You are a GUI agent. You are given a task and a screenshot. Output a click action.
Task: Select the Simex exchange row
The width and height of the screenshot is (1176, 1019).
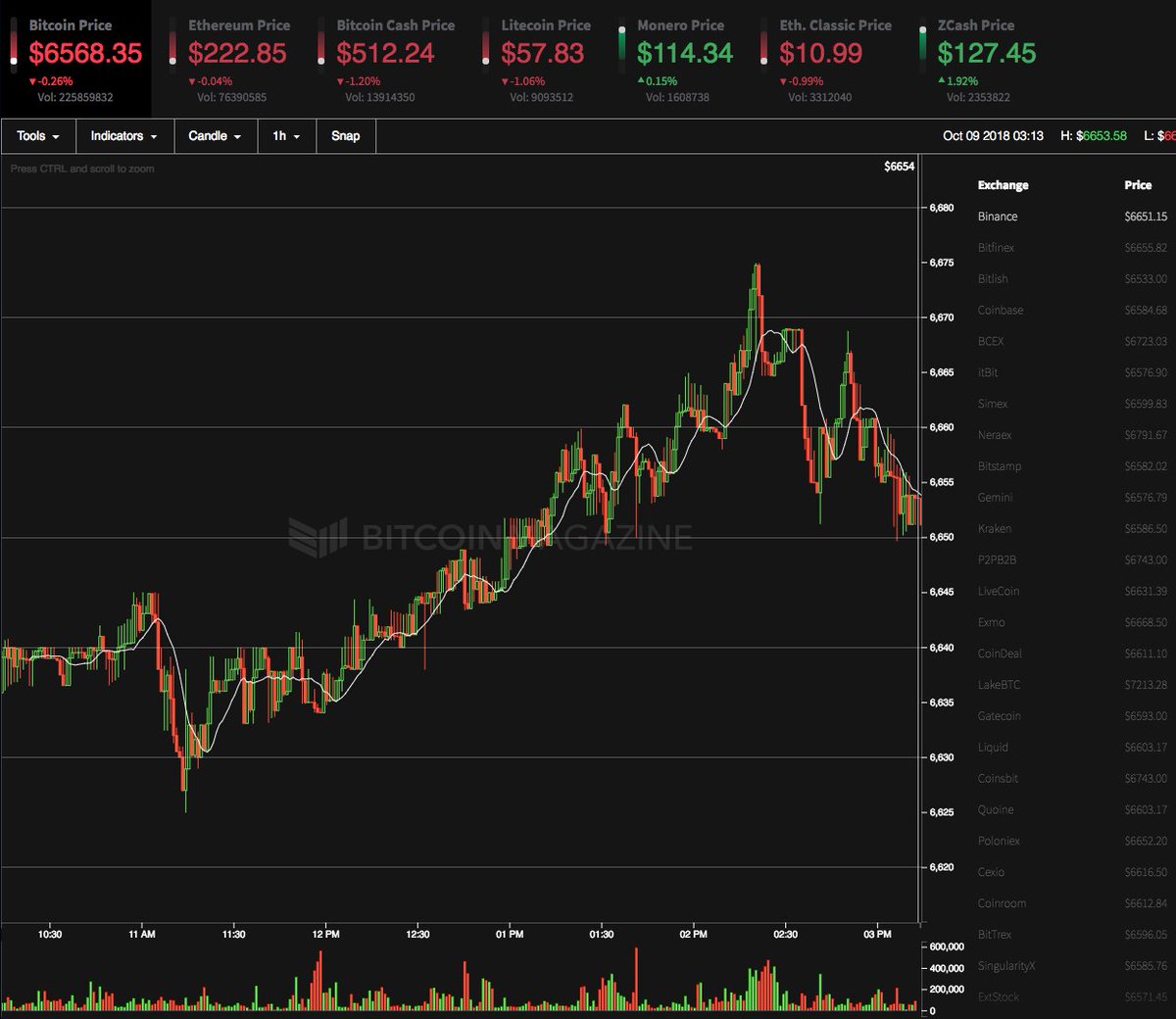click(1073, 404)
